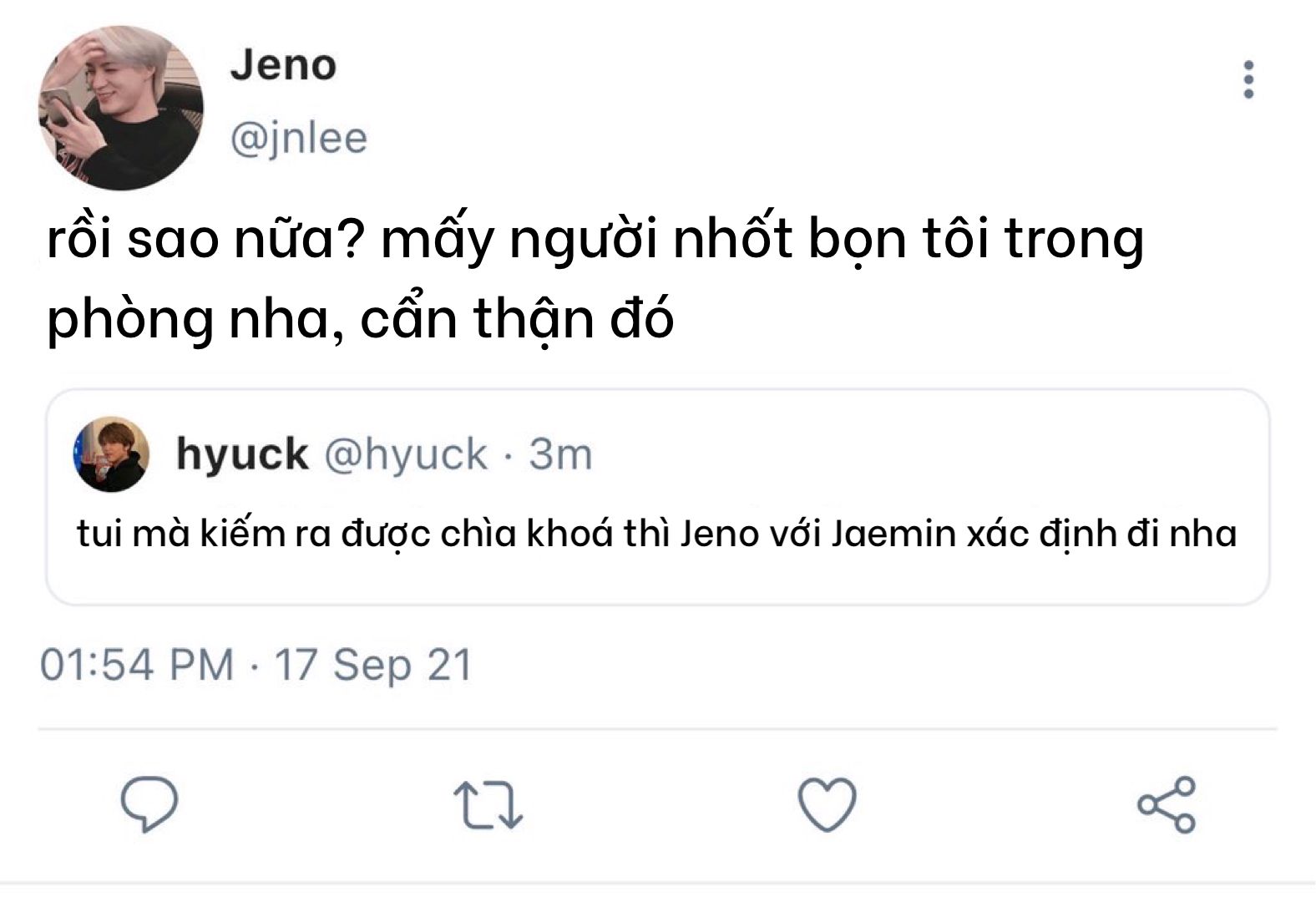Click the @jnlee username handle
The width and height of the screenshot is (1316, 902).
coord(298,138)
